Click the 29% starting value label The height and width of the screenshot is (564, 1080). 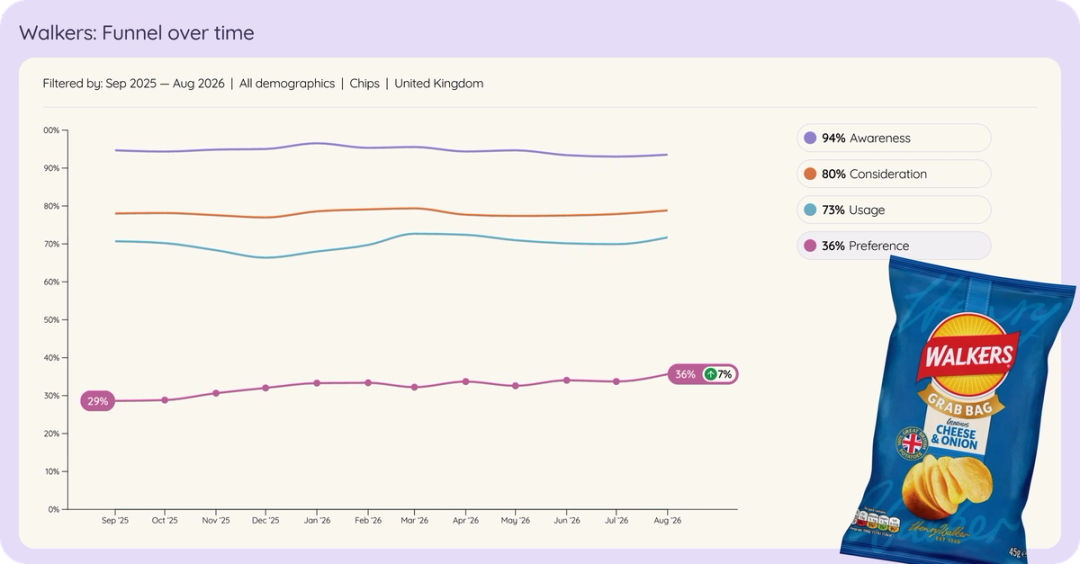[98, 401]
